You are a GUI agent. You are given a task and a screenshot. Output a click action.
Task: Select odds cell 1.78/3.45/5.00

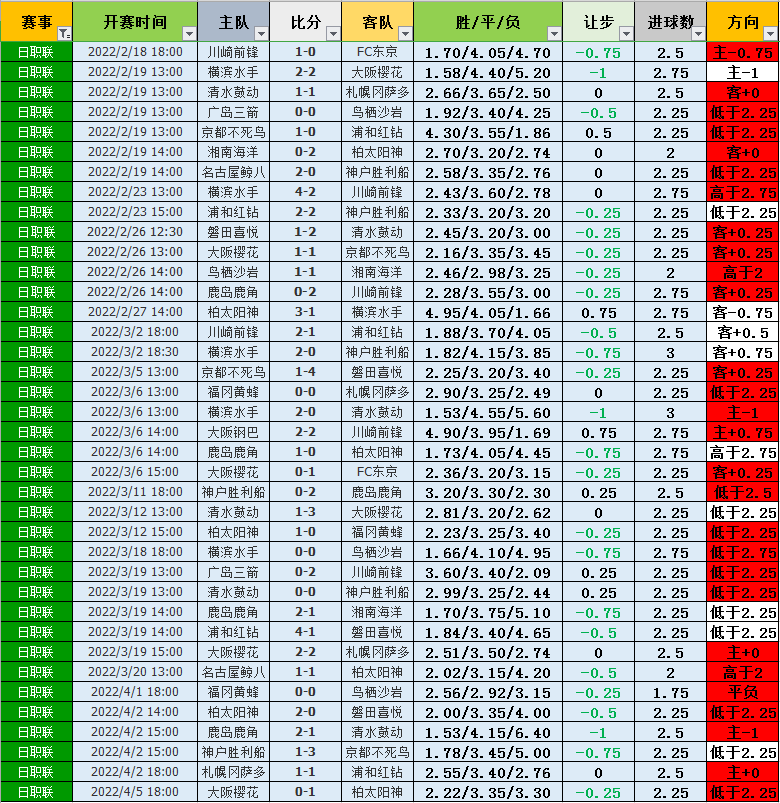tap(488, 751)
